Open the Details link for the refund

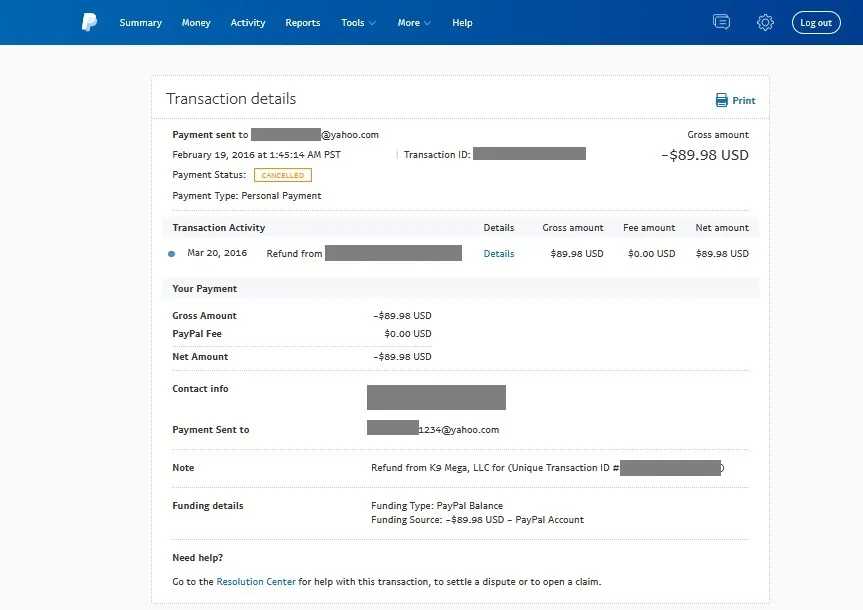click(498, 254)
